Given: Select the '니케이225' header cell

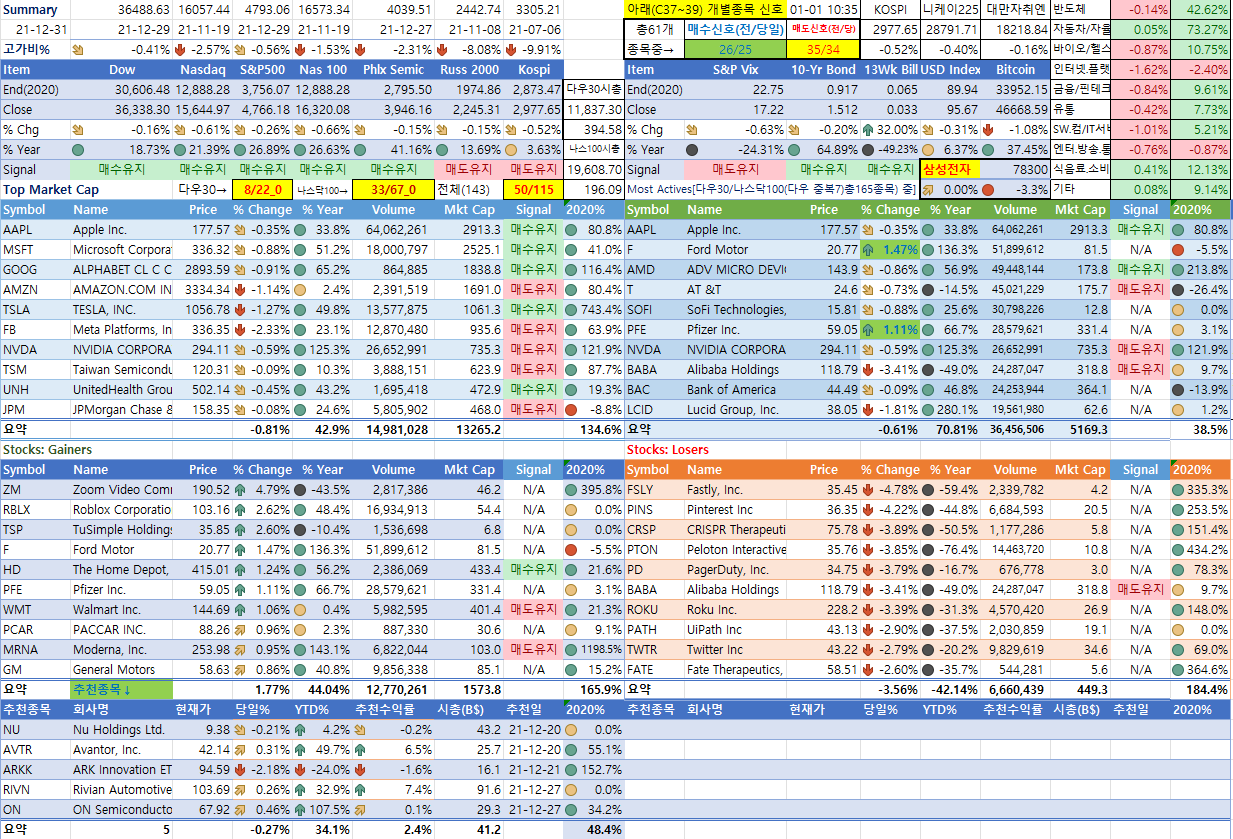Looking at the screenshot, I should [x=950, y=9].
